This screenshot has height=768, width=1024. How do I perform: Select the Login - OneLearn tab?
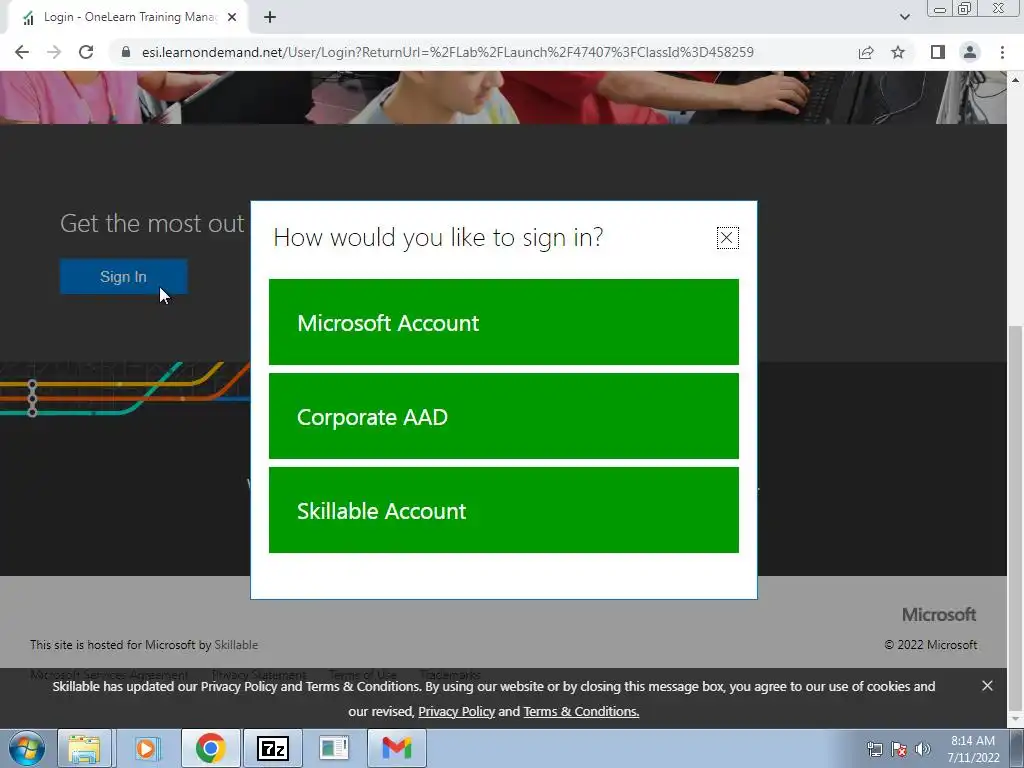pos(128,17)
